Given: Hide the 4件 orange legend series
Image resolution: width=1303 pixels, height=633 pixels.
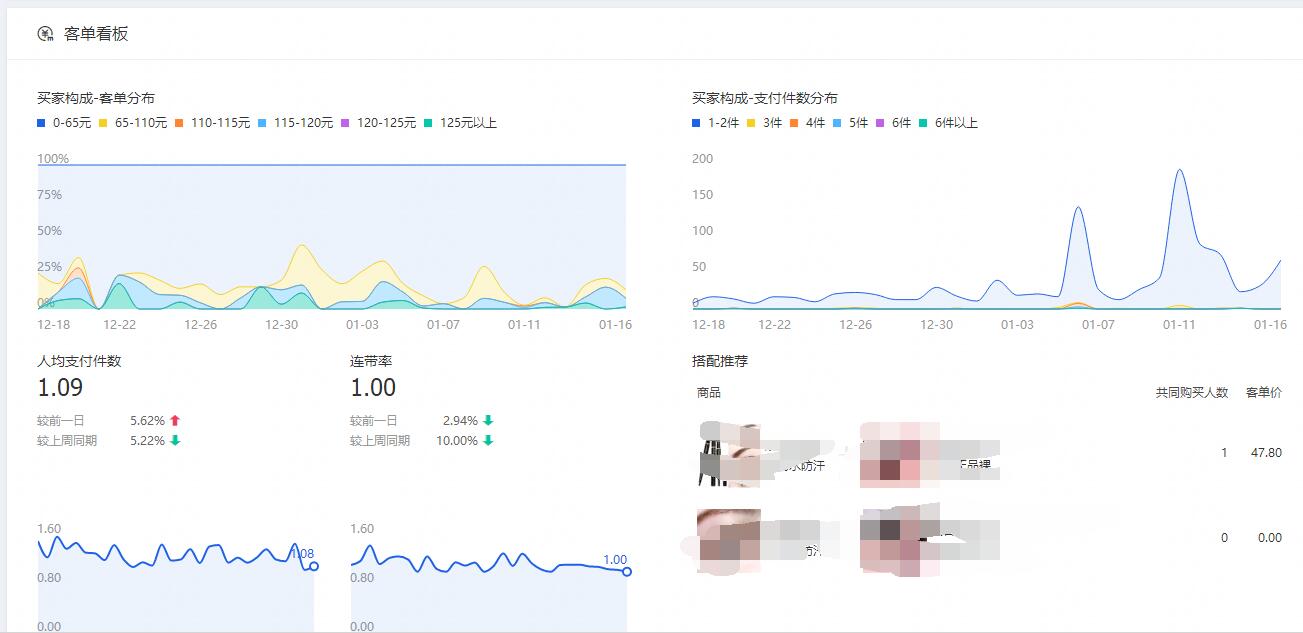Looking at the screenshot, I should click(x=807, y=123).
